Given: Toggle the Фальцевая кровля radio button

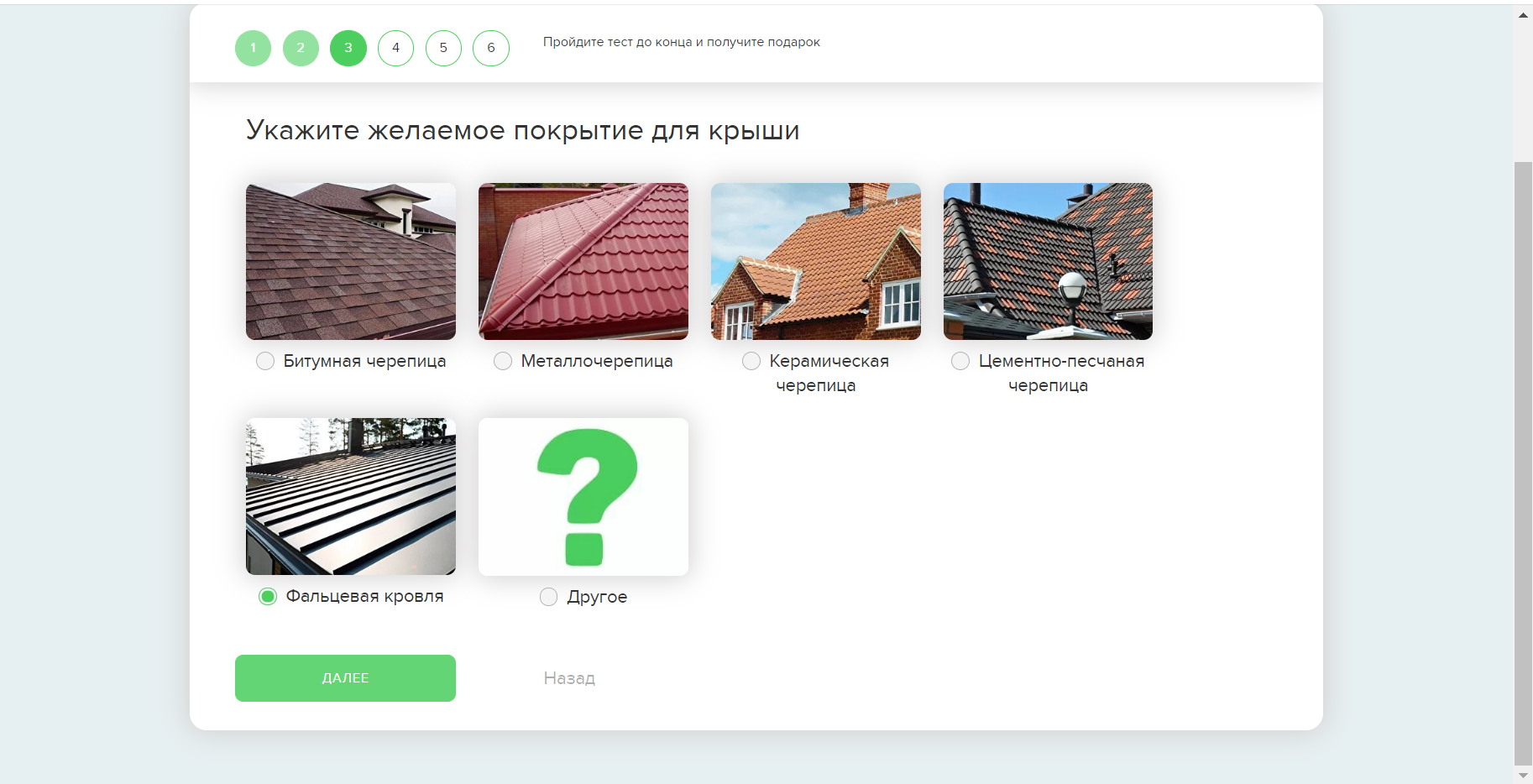Looking at the screenshot, I should click(x=268, y=596).
